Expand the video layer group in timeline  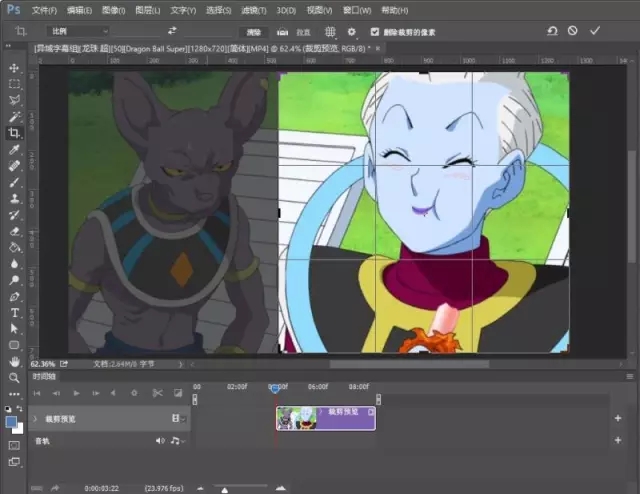tap(36, 418)
